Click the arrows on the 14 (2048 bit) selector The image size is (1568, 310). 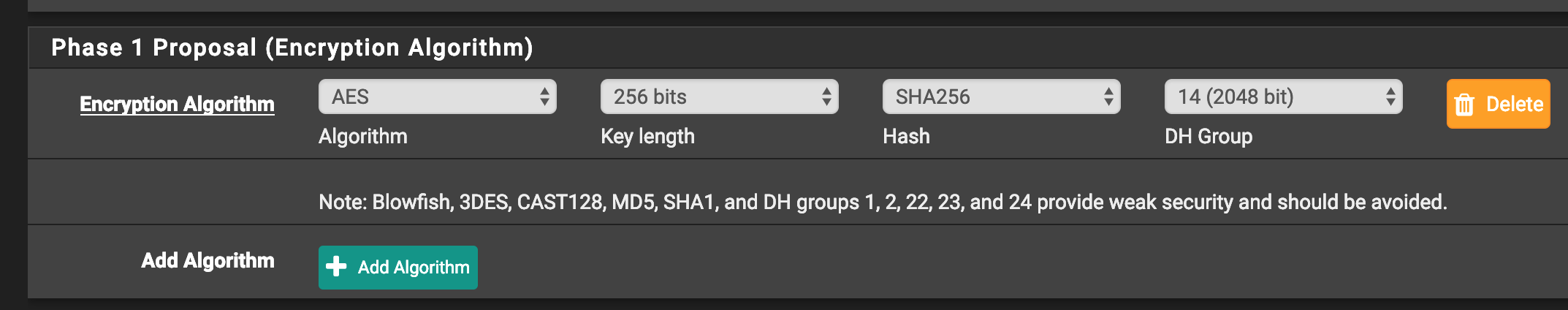tap(1390, 97)
